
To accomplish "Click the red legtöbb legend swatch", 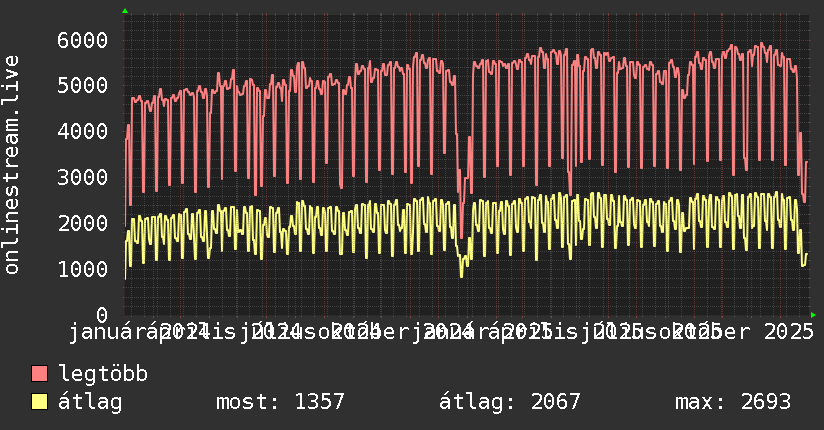I will 40,374.
